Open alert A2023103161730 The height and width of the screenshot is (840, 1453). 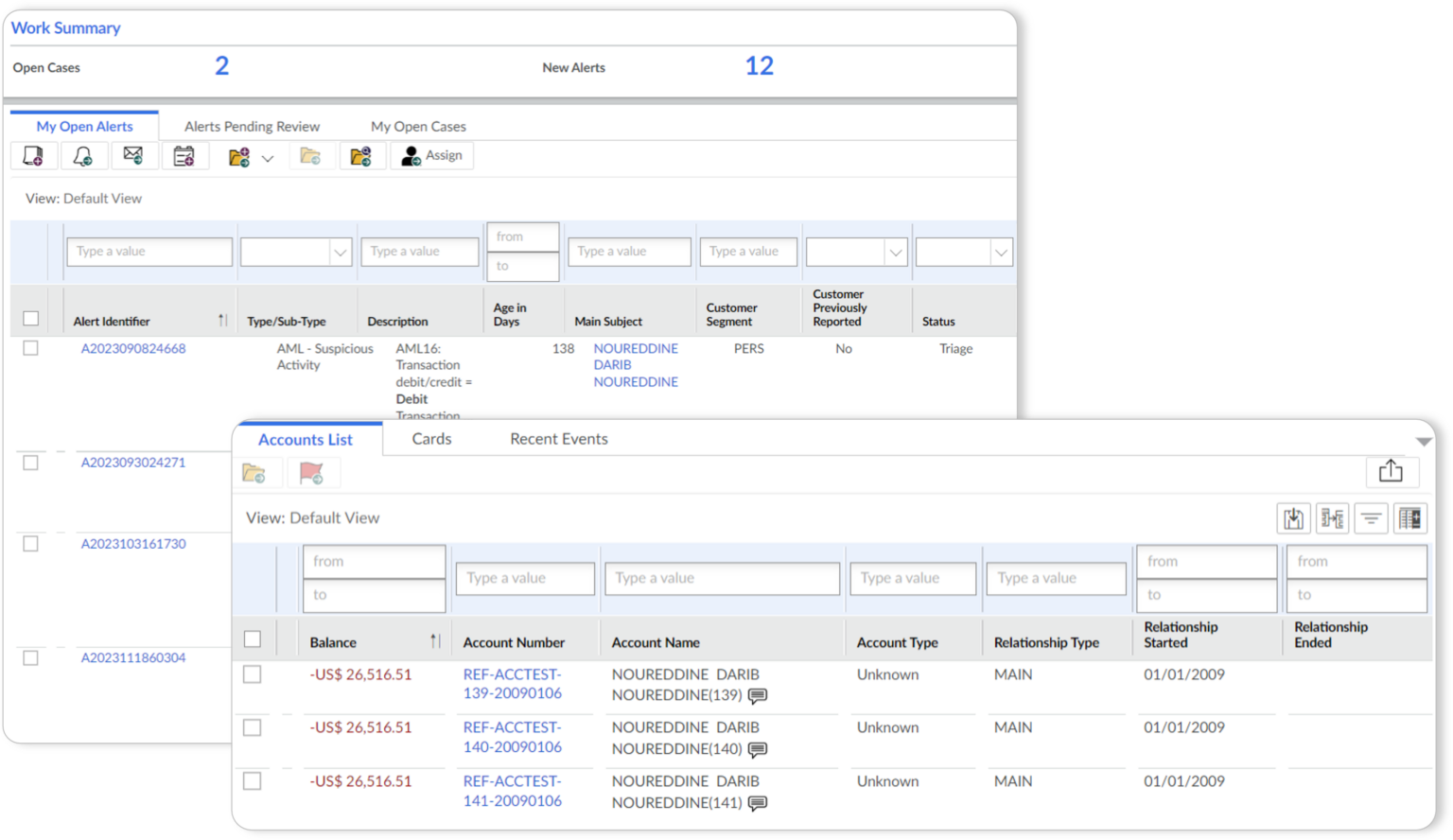[x=133, y=543]
